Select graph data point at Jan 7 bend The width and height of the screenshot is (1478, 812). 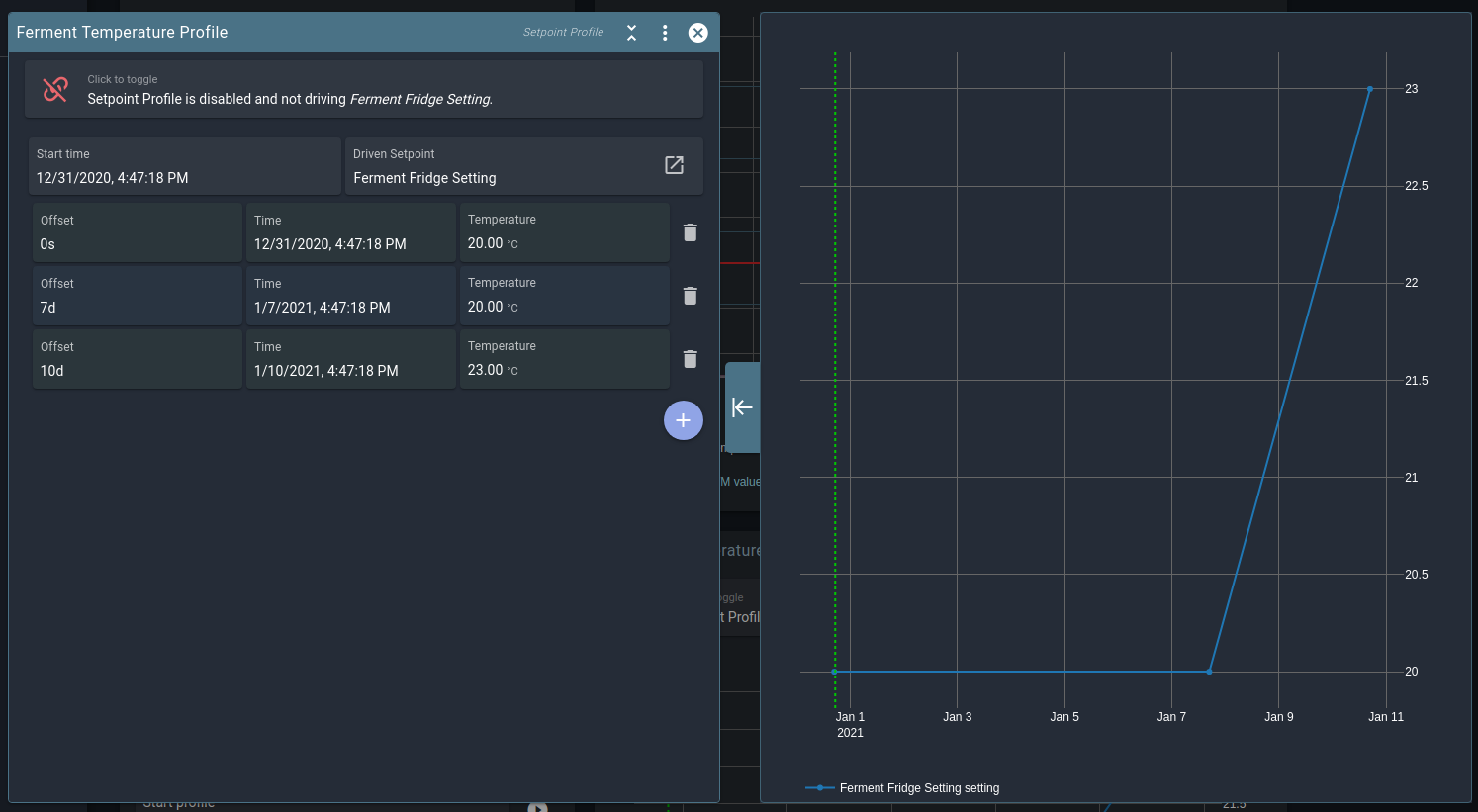coord(1209,672)
